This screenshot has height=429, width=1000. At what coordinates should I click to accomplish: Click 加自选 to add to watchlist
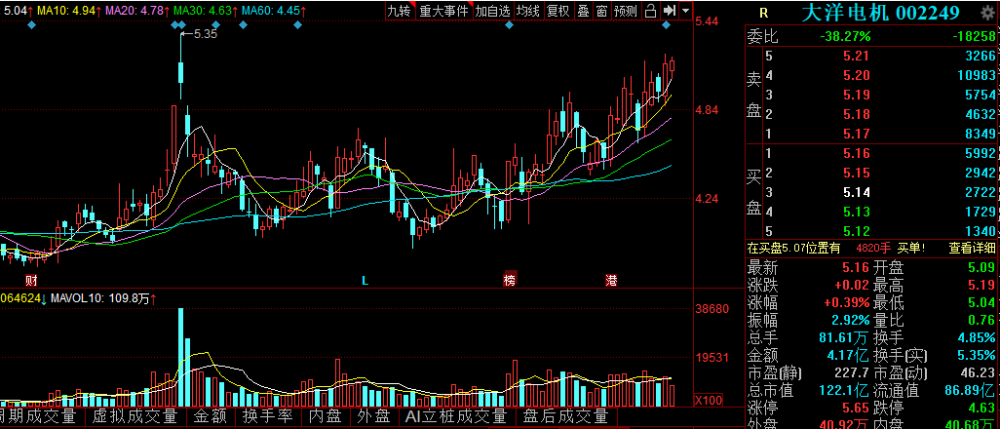[492, 11]
